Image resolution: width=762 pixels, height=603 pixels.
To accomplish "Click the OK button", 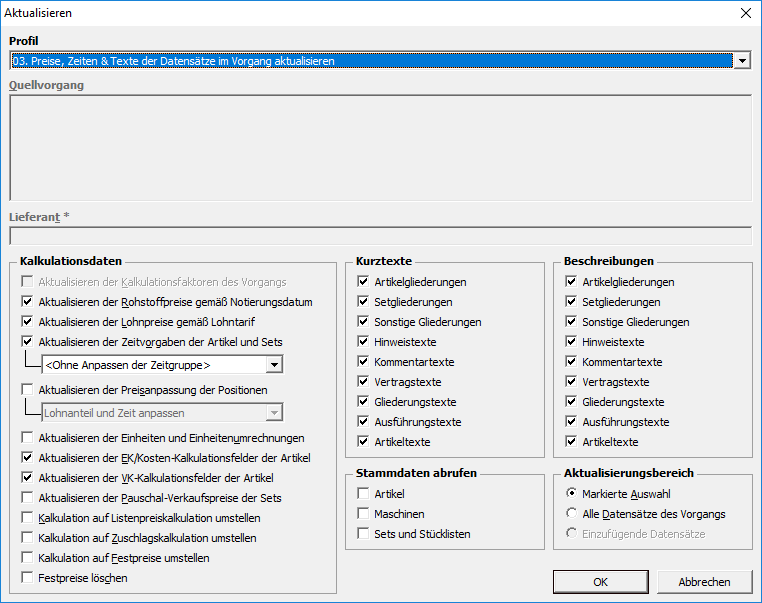I will pos(600,582).
